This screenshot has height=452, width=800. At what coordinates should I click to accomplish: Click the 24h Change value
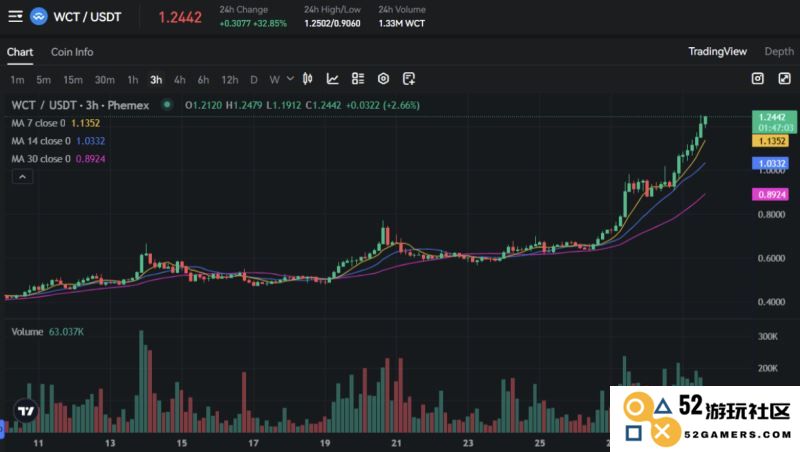click(x=253, y=23)
